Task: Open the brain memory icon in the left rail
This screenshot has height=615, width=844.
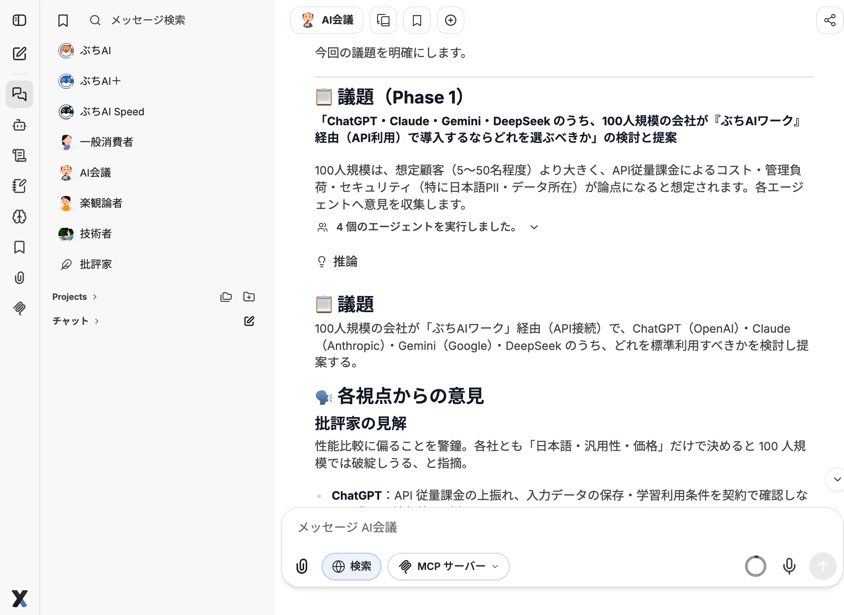Action: tap(19, 217)
